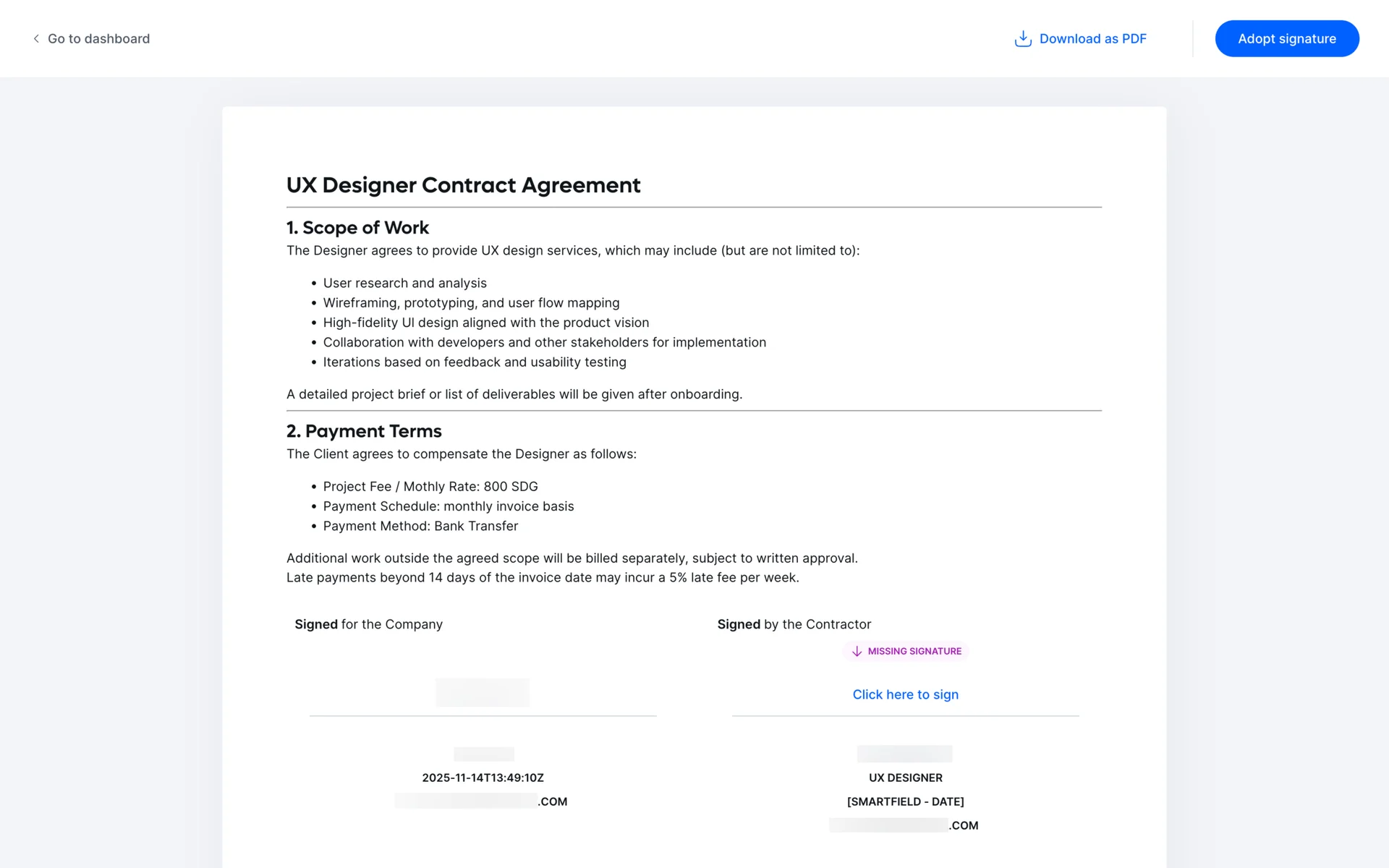This screenshot has height=868, width=1389.
Task: Click the 'Signed by the Contractor' label
Action: tap(794, 624)
